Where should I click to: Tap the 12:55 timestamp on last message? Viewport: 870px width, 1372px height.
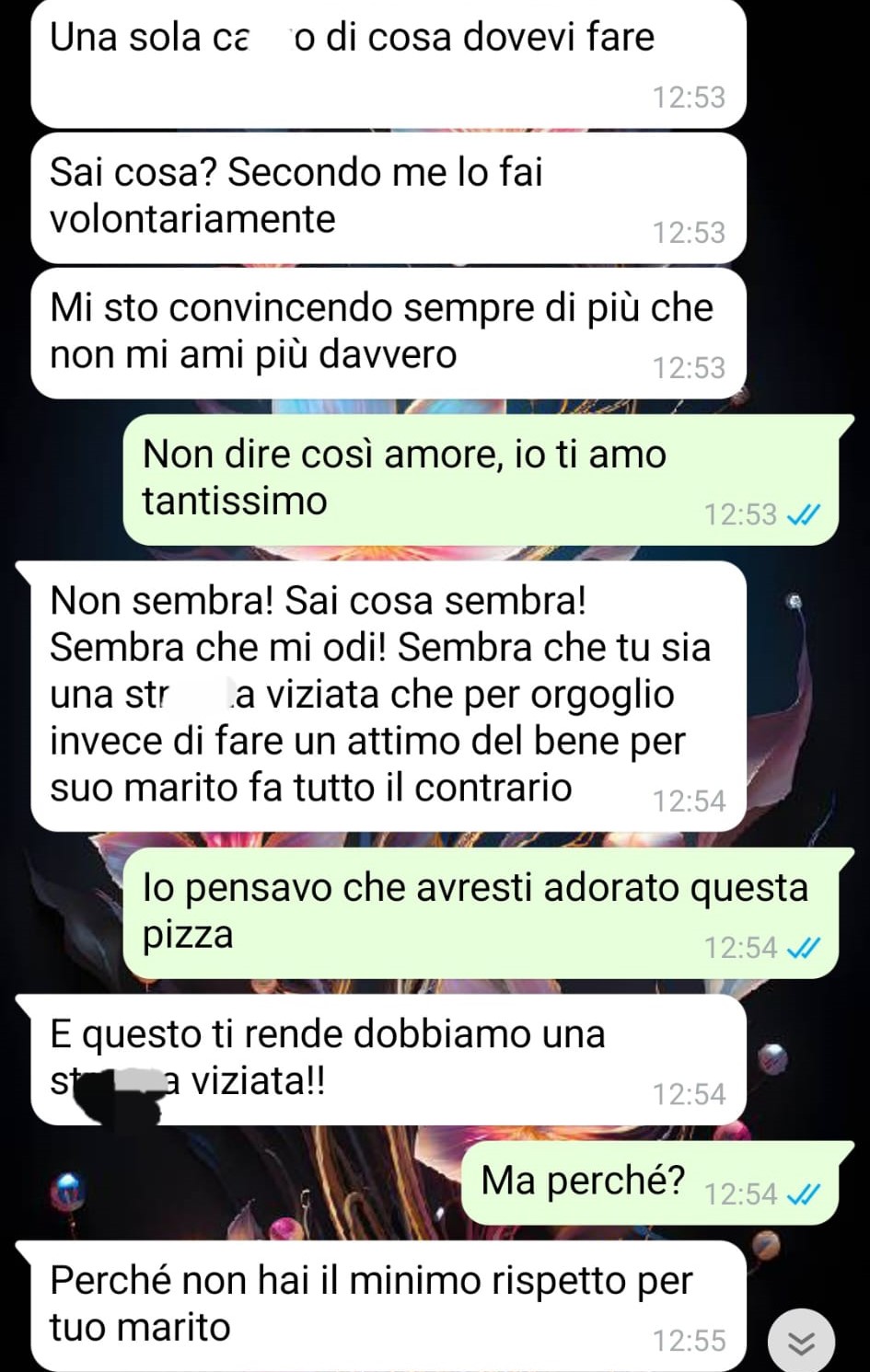click(x=689, y=1341)
